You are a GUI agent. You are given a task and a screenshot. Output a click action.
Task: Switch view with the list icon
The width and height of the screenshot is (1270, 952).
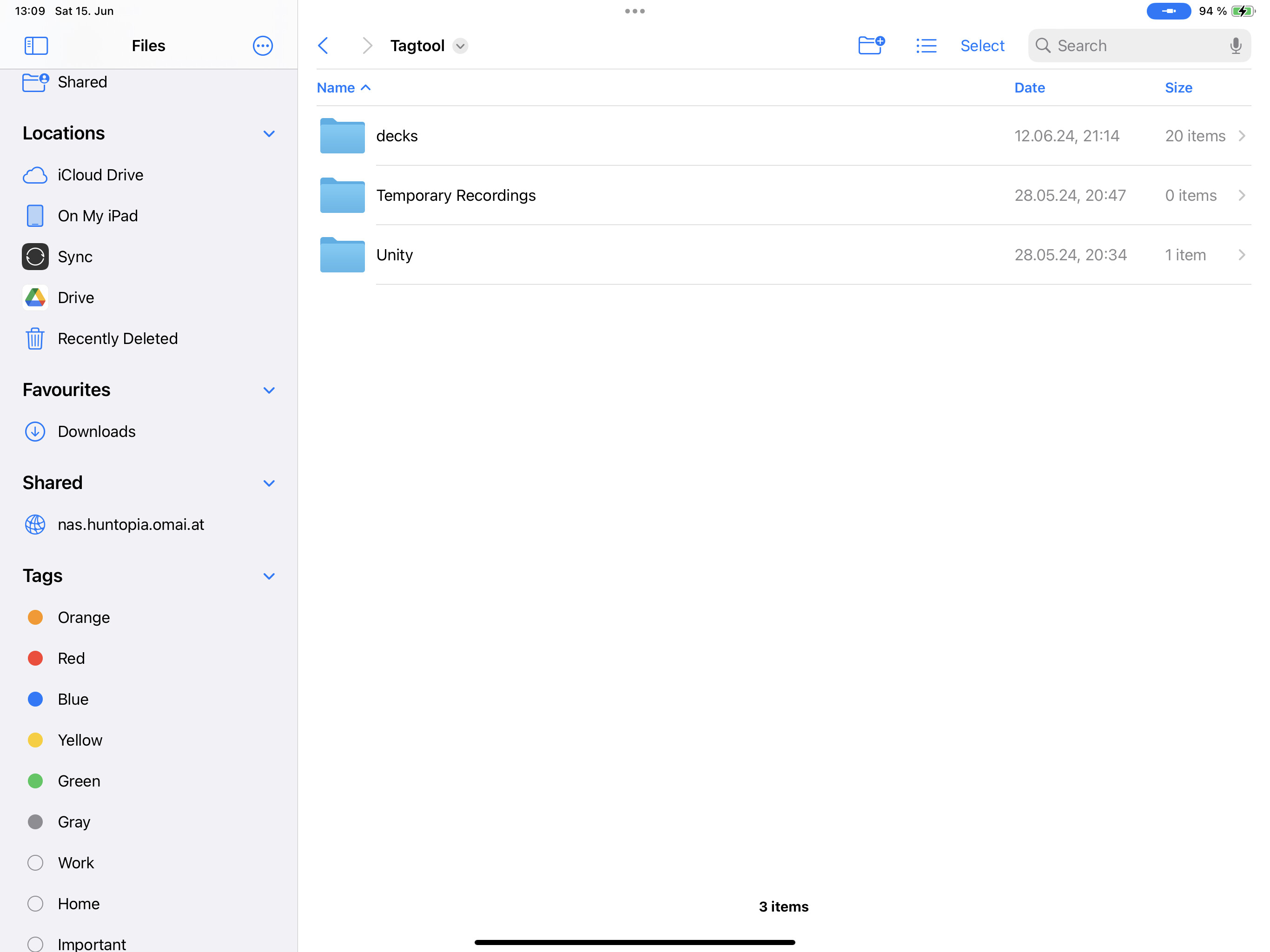(926, 46)
